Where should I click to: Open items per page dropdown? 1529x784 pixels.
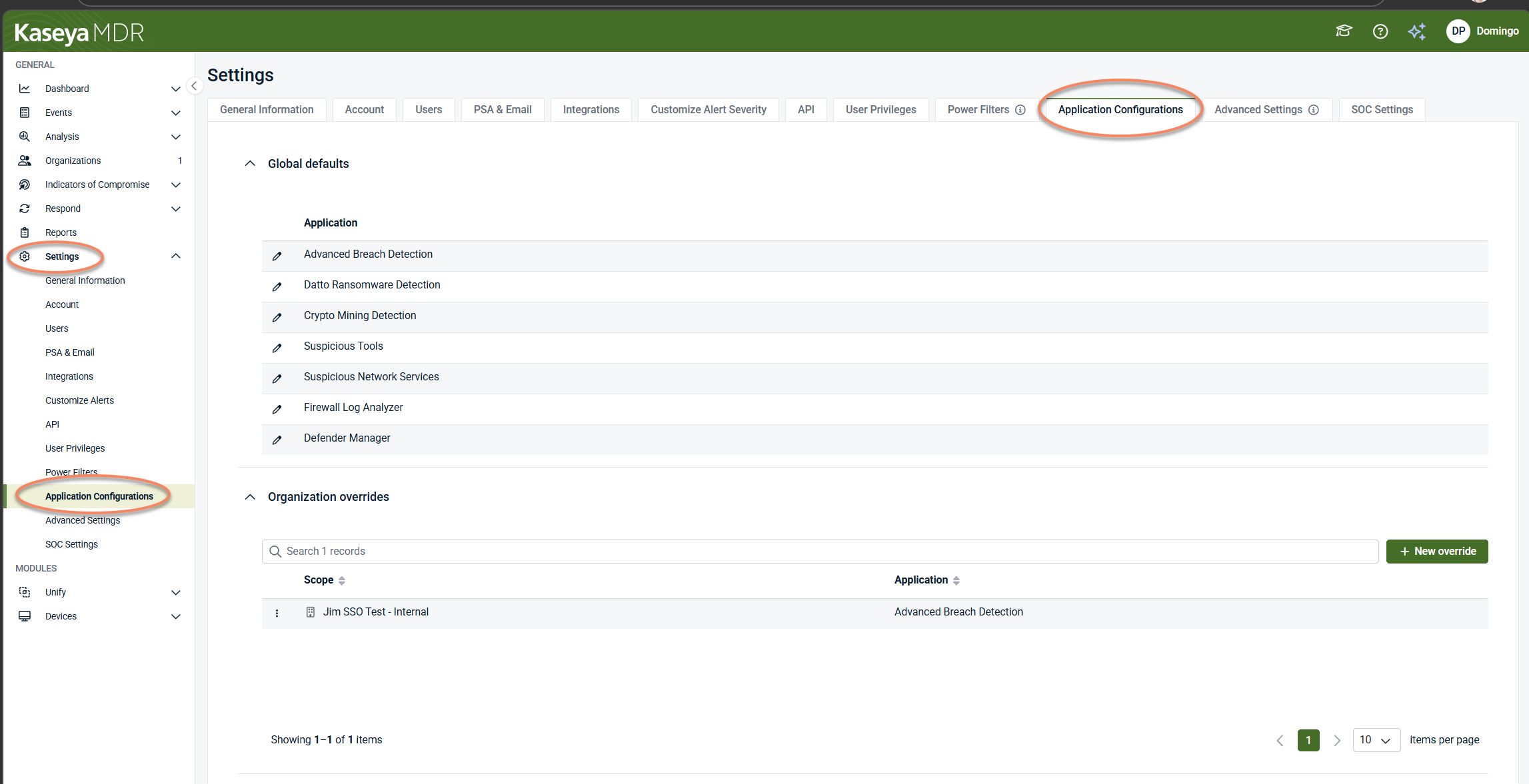click(x=1376, y=740)
